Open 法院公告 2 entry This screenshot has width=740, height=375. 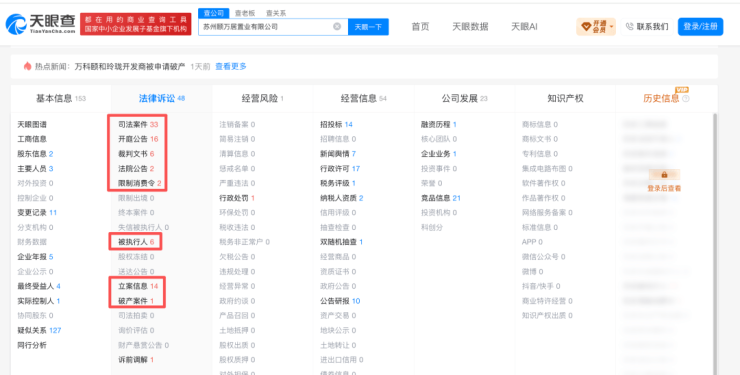click(x=136, y=168)
